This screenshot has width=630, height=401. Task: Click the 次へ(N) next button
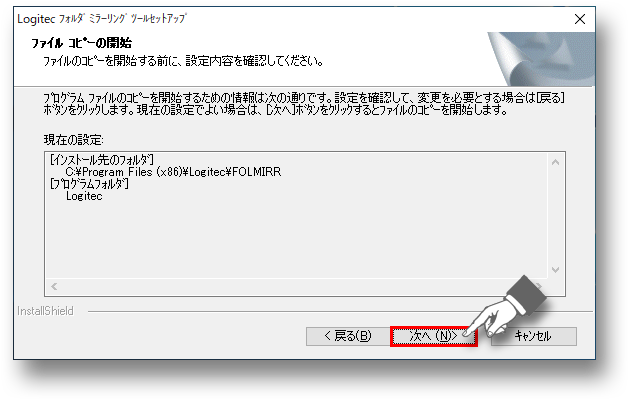434,336
